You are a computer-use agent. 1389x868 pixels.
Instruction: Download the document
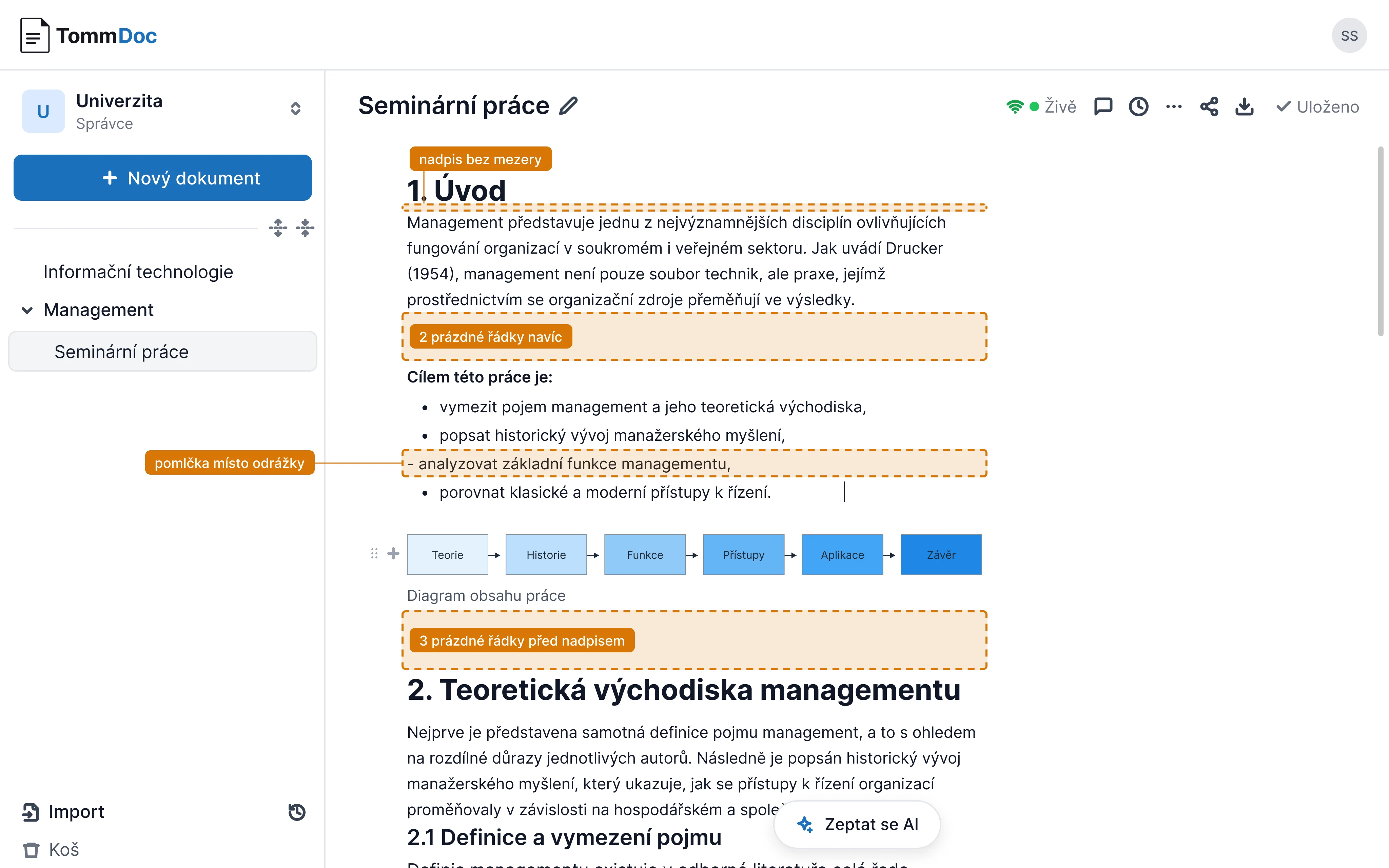1244,107
